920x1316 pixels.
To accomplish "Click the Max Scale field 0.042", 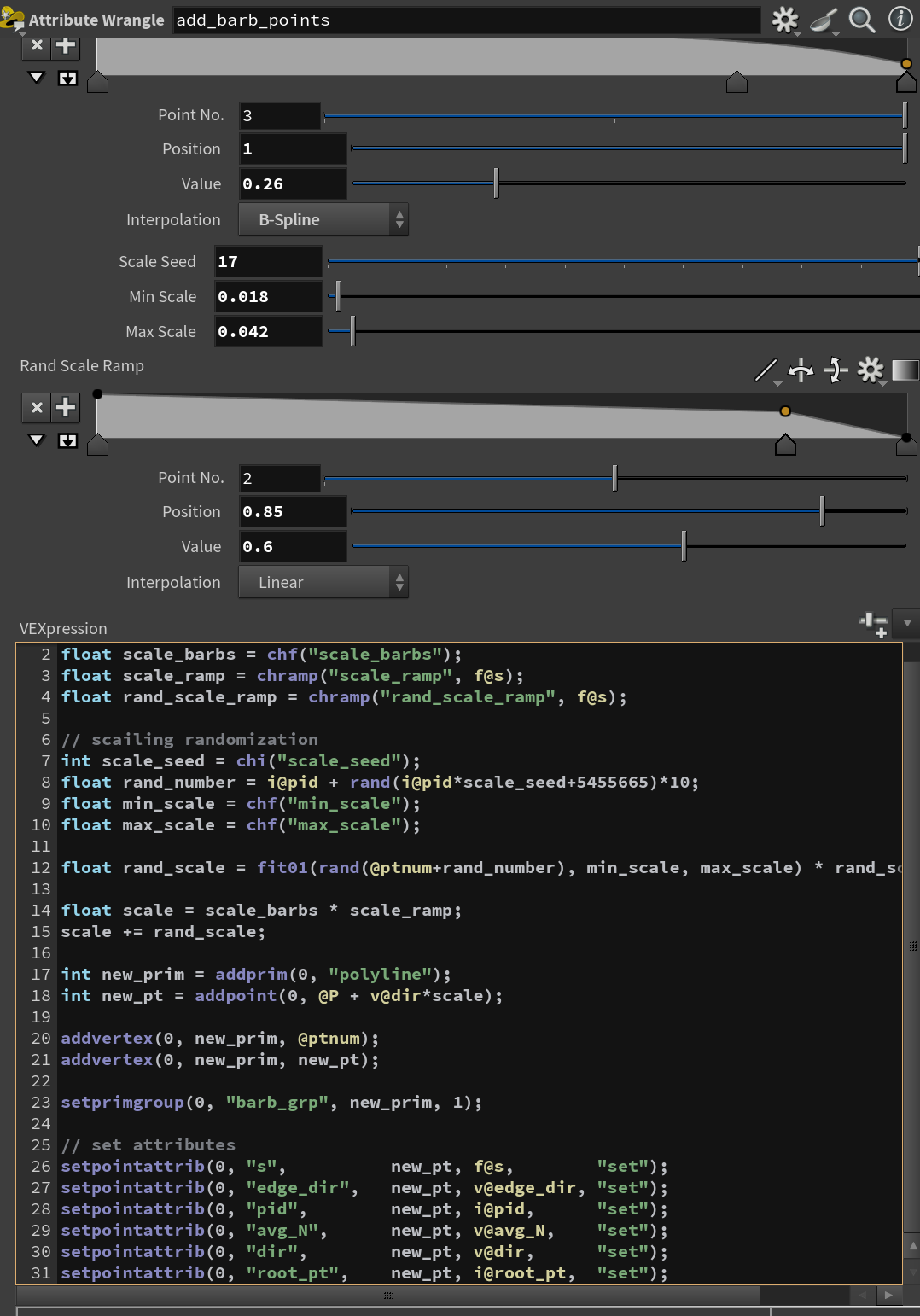I will pos(268,331).
